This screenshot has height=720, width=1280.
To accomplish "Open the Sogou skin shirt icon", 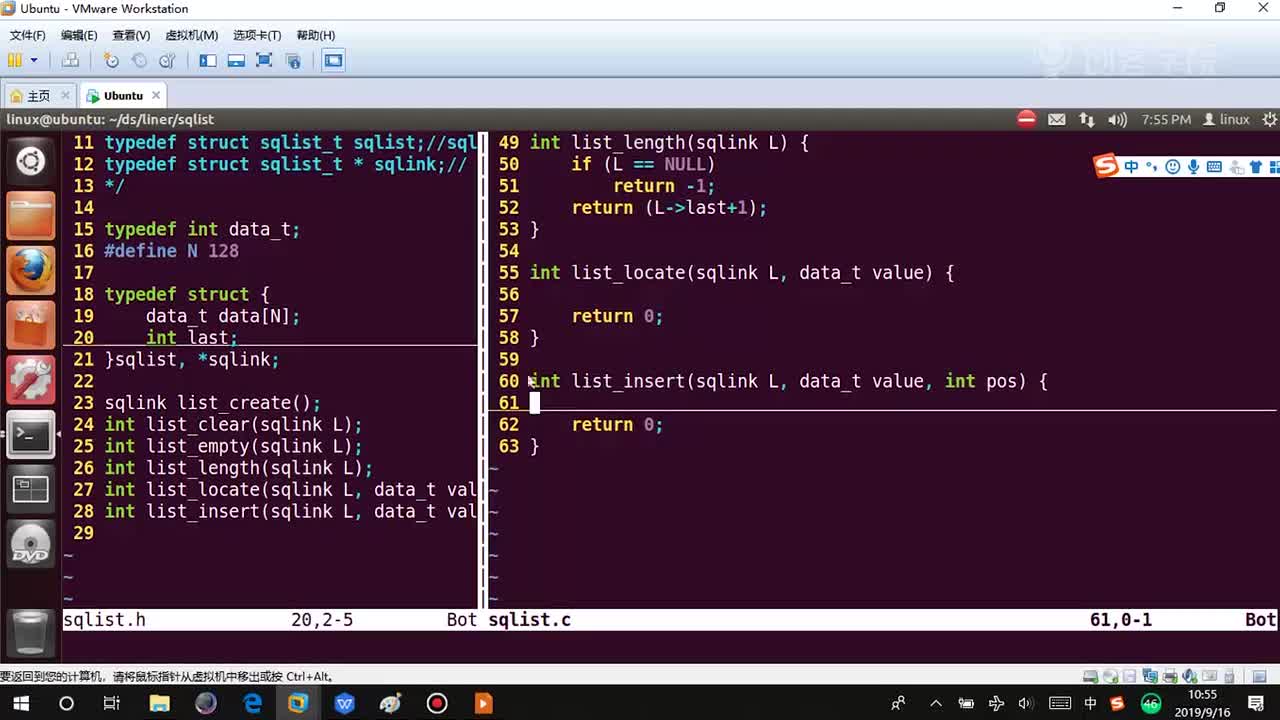I will click(1255, 167).
